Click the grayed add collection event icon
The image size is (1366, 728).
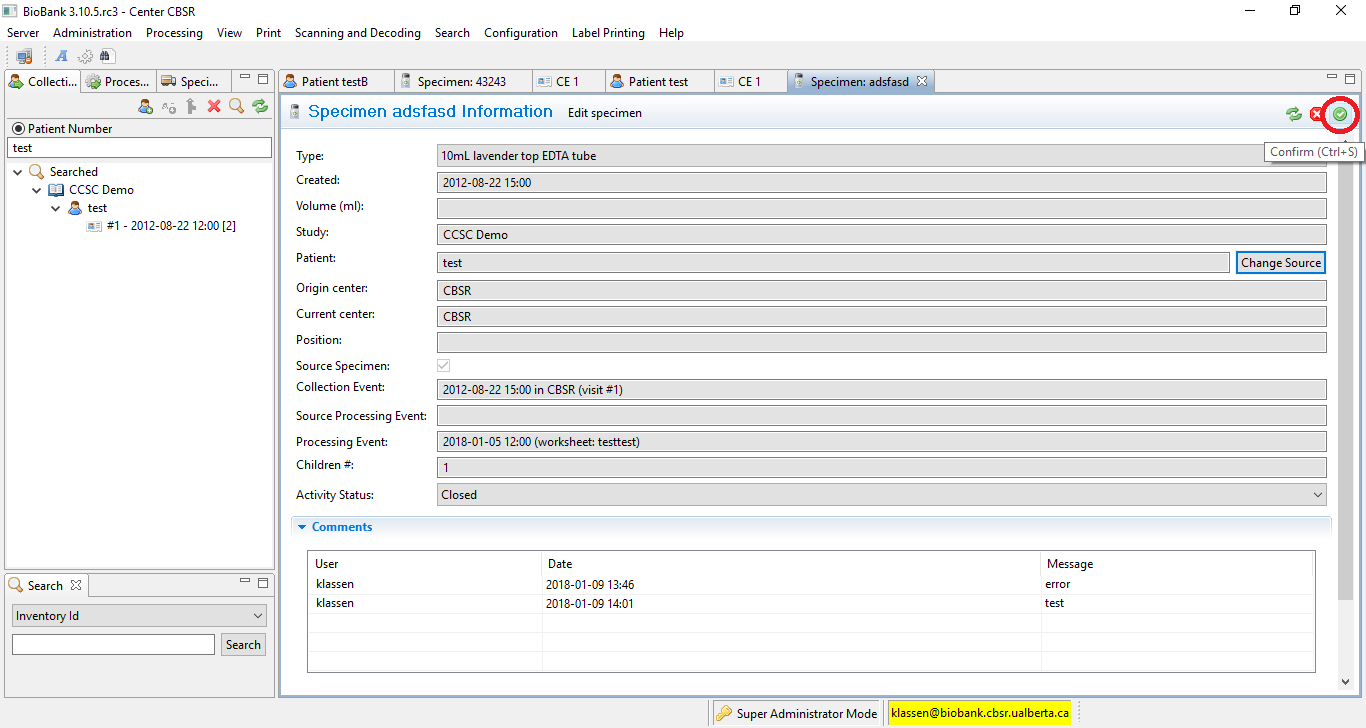pos(169,106)
